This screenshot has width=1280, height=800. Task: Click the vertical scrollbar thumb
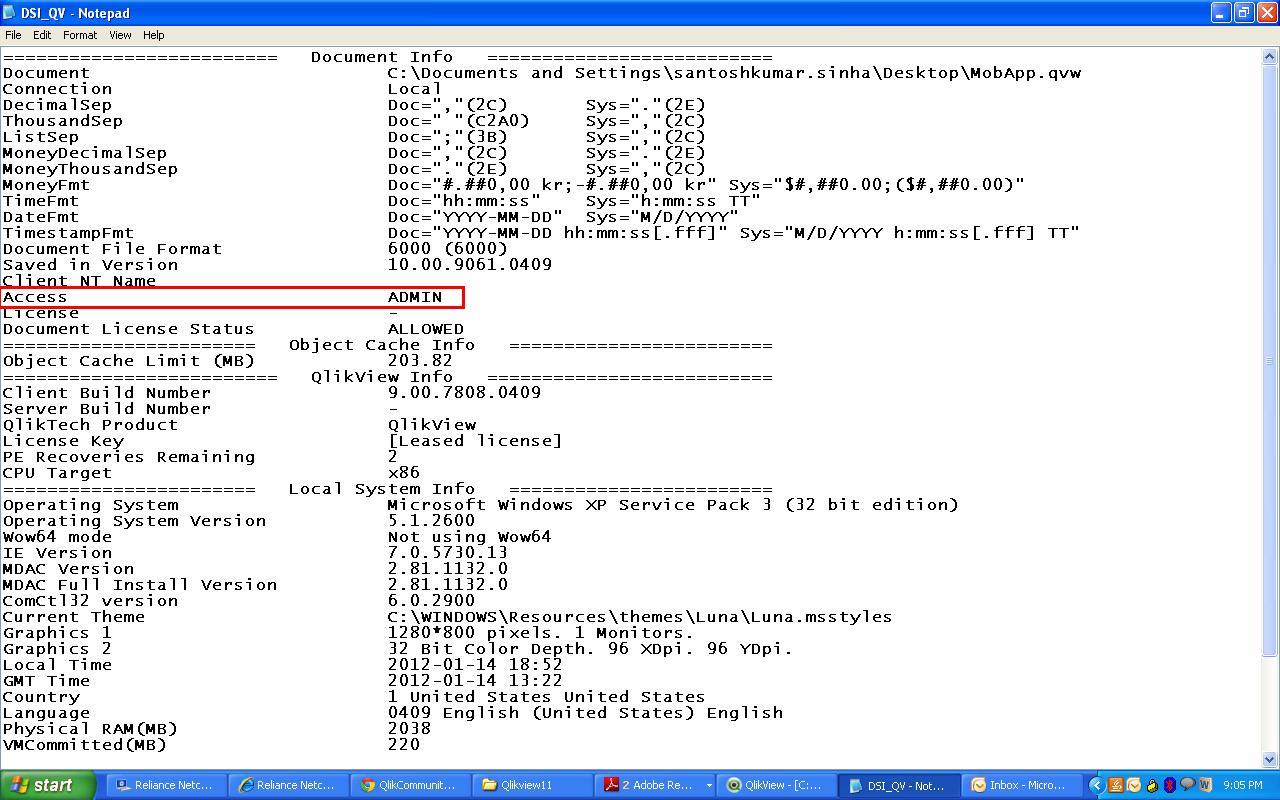(1271, 361)
